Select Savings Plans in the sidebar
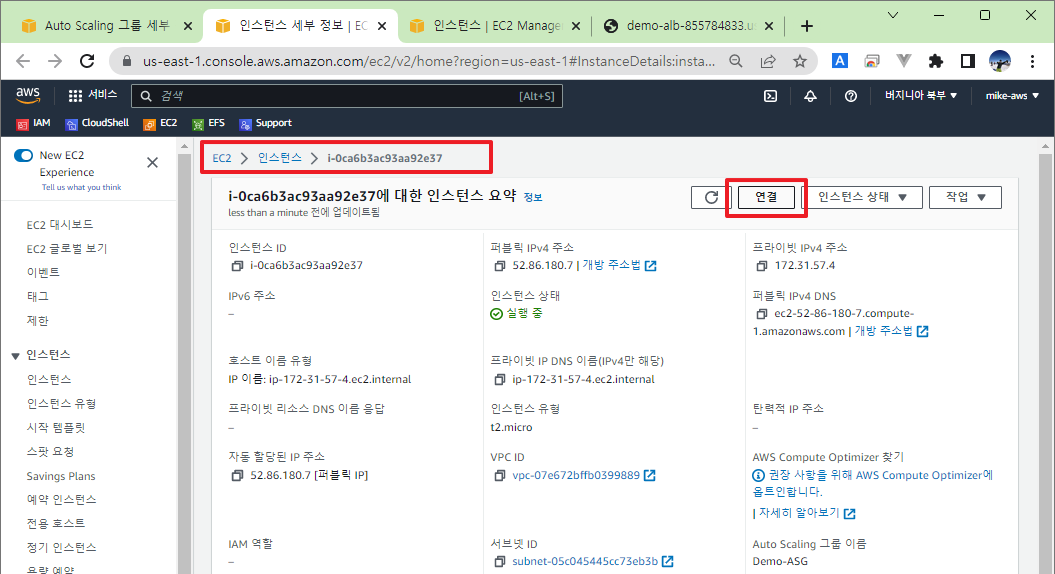 pyautogui.click(x=61, y=476)
